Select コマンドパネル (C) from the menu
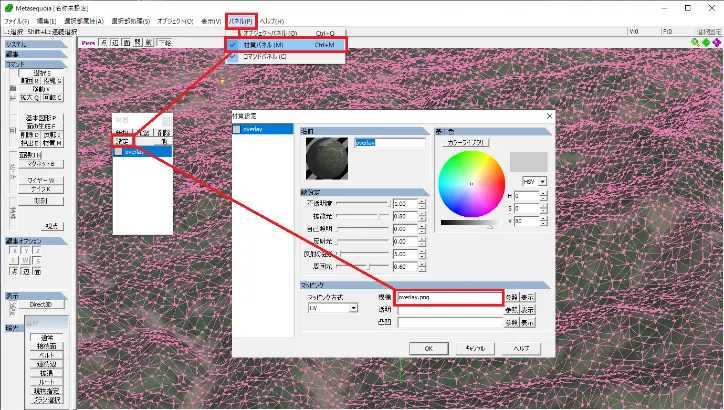This screenshot has height=410, width=724. pos(285,57)
